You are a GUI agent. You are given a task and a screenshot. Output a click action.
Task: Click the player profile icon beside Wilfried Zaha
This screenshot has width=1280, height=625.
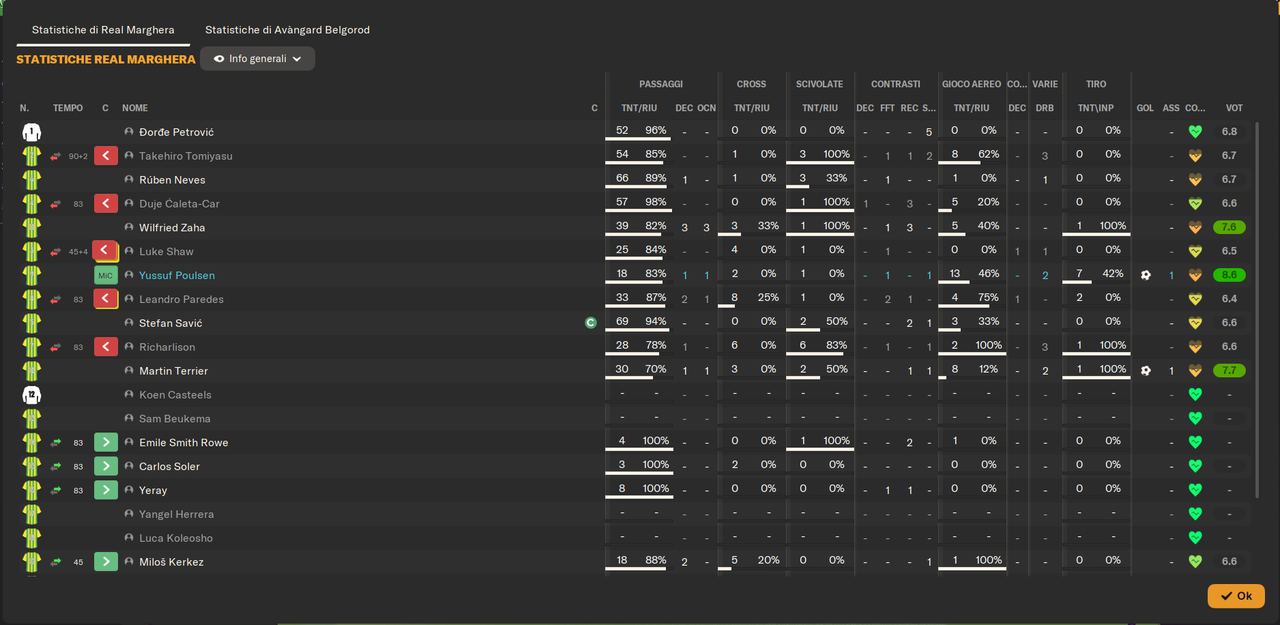pos(129,228)
